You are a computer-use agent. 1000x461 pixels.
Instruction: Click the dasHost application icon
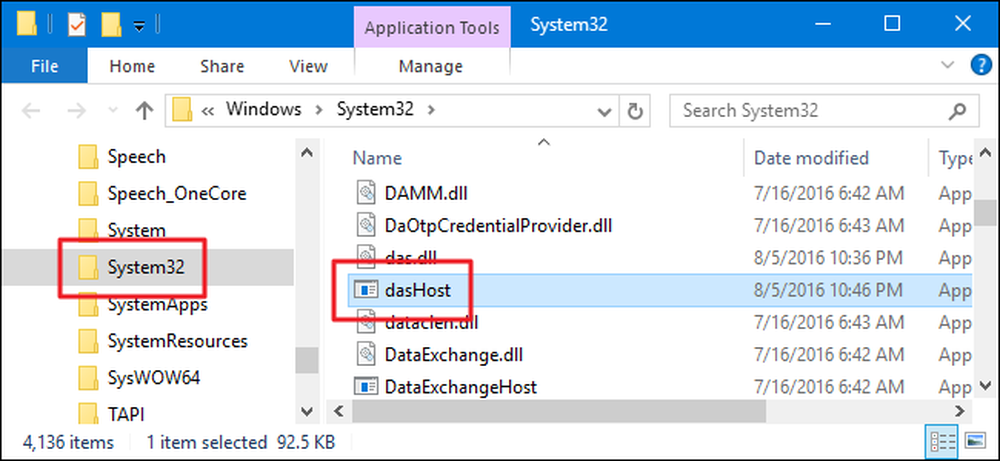(366, 290)
